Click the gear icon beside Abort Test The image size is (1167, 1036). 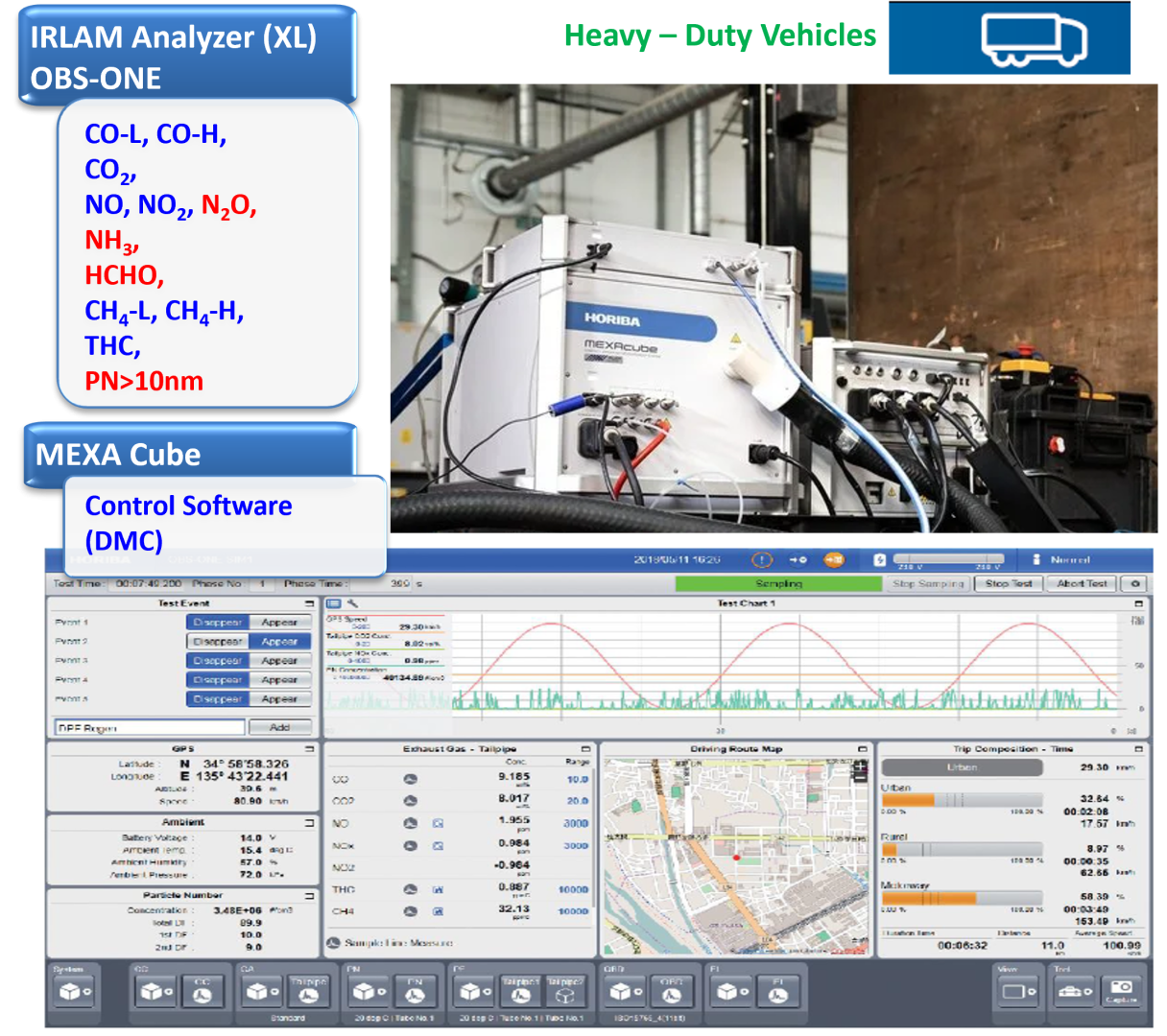click(1136, 583)
